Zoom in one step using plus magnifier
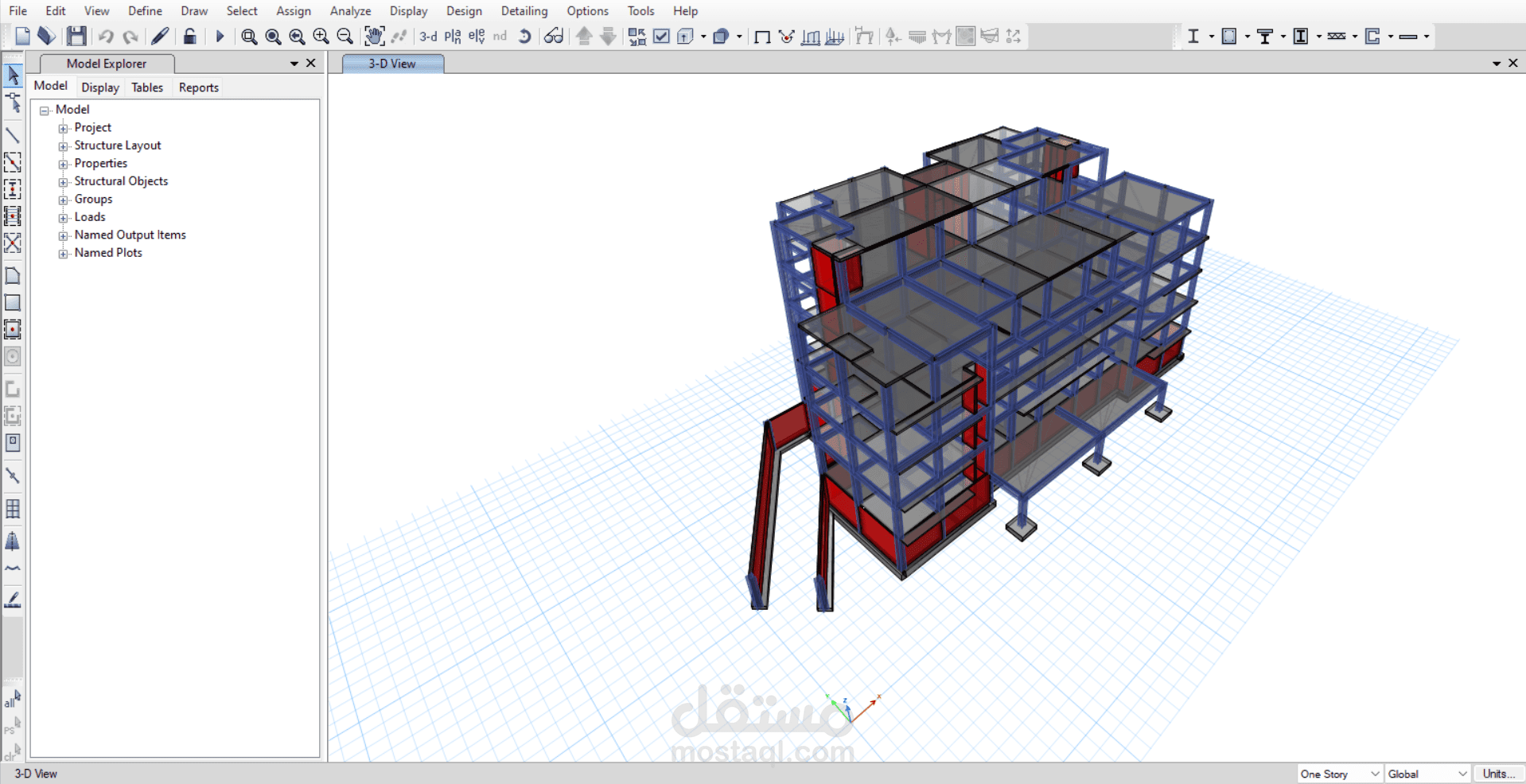The image size is (1526, 784). coord(321,37)
